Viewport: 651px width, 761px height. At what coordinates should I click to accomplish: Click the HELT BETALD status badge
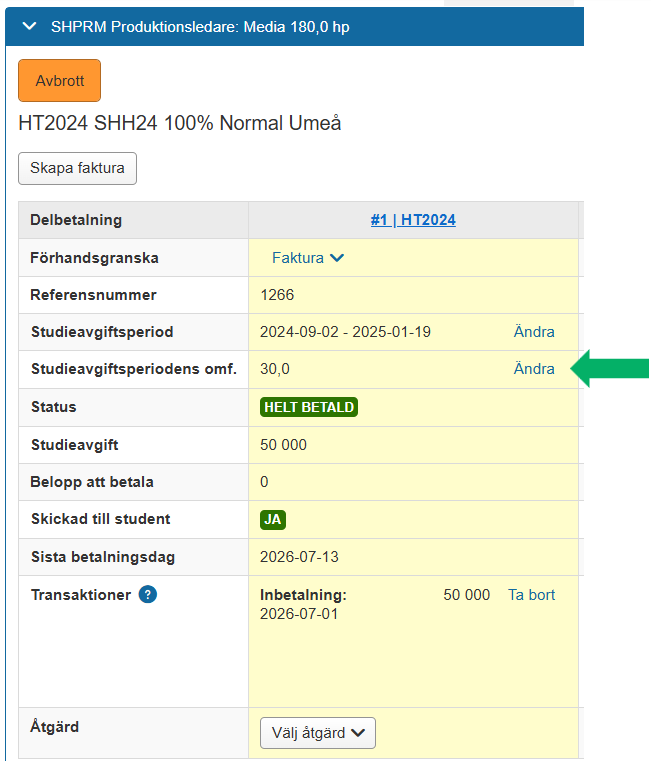pos(309,407)
